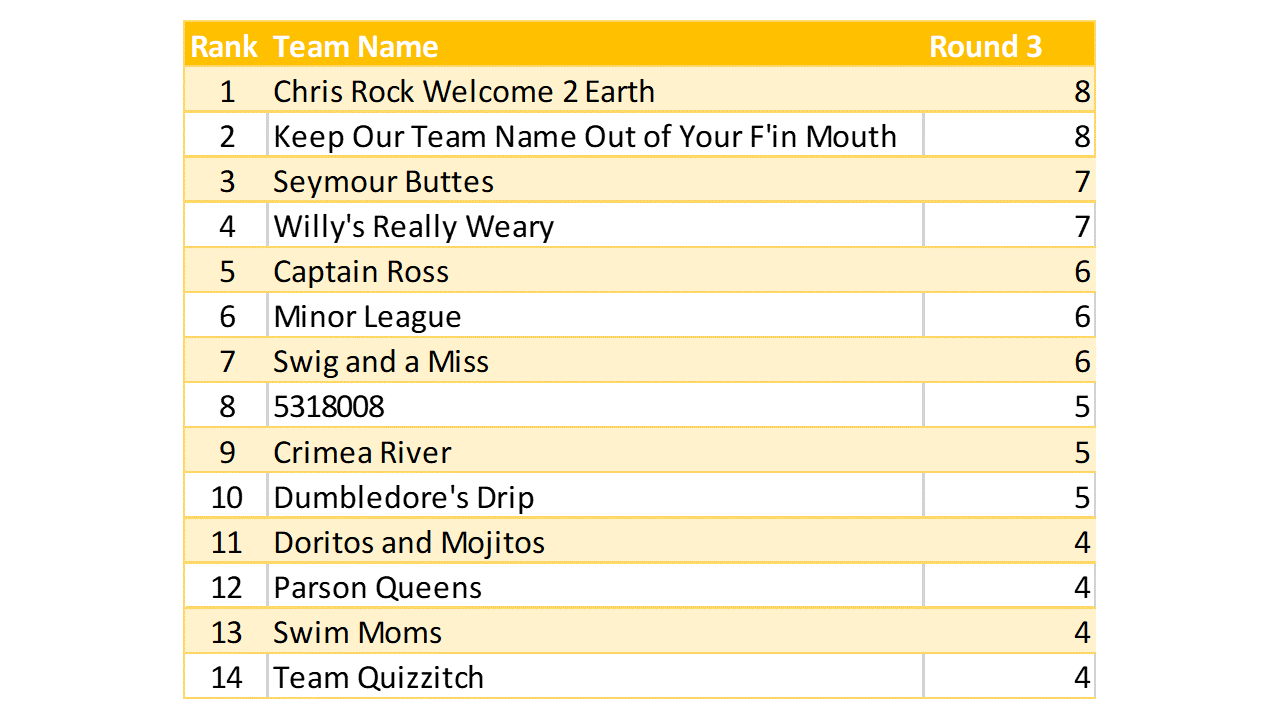
Task: Click Round 3 score for Team Quizzitch
Action: (1081, 678)
